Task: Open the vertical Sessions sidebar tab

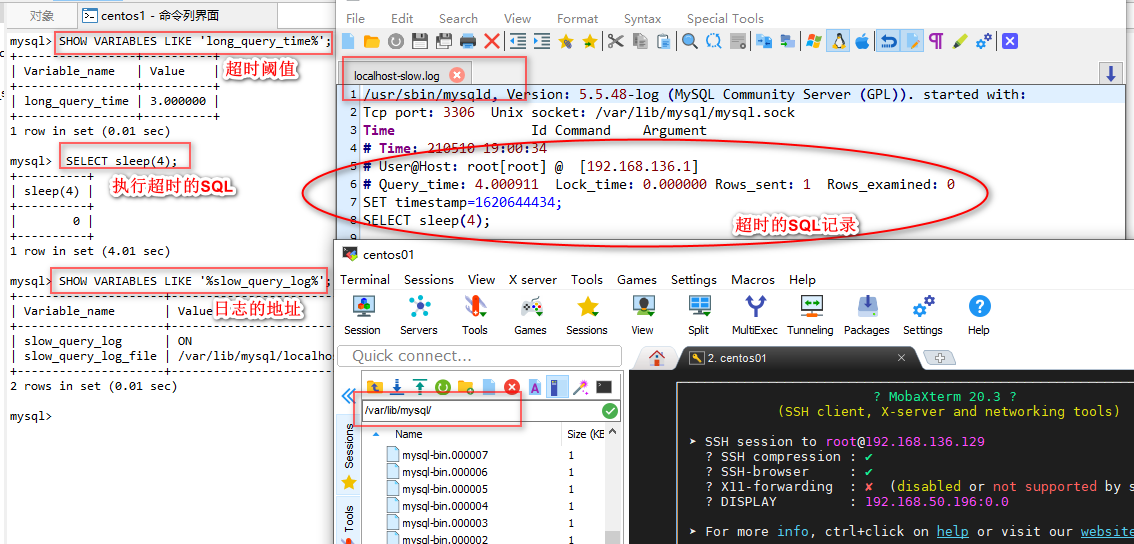Action: point(349,456)
